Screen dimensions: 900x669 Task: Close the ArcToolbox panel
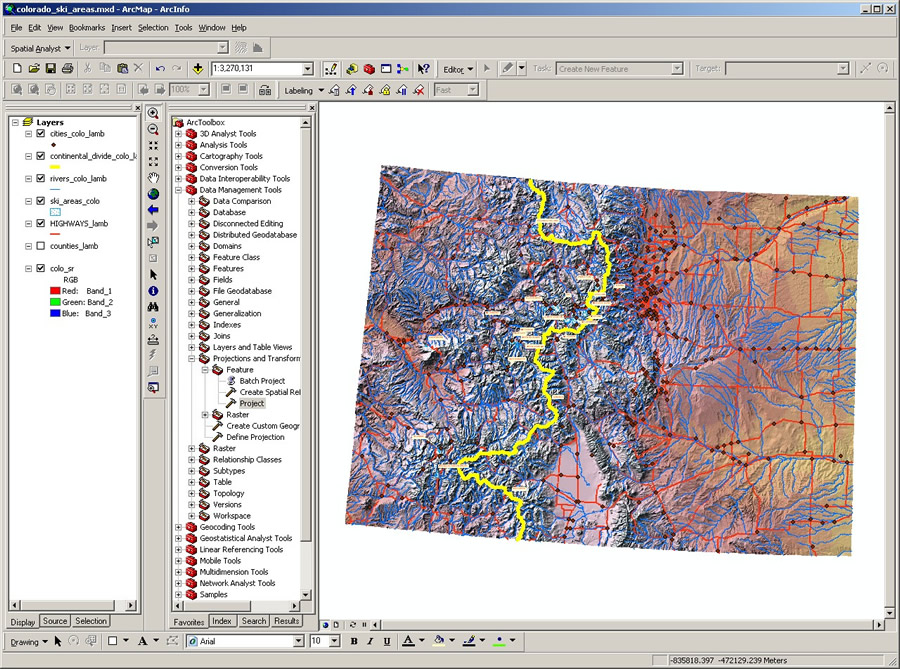[312, 107]
